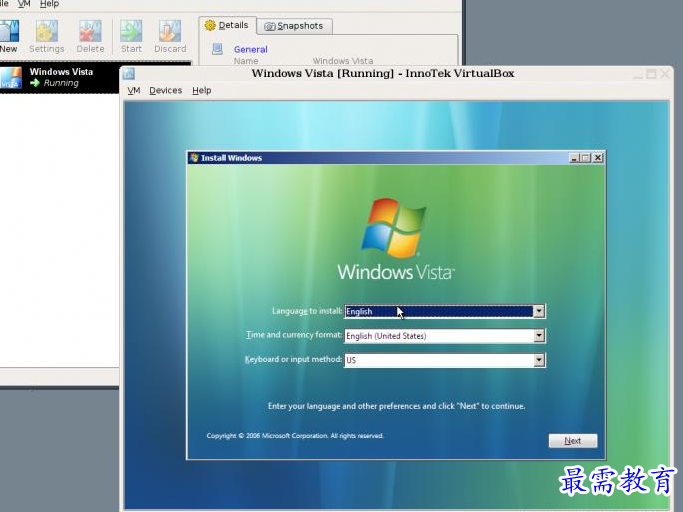Click the Microsoft copyright notice text
Screen dimensions: 683x512
point(295,435)
